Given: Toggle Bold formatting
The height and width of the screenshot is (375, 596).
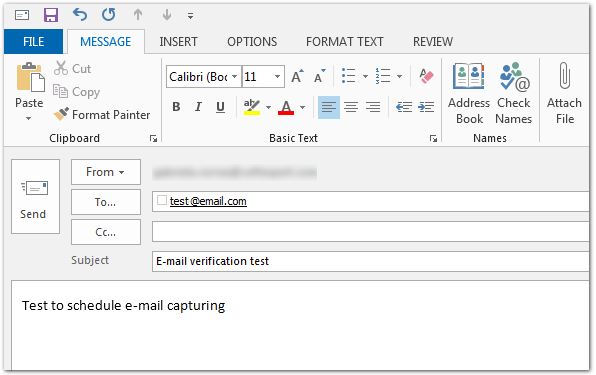Looking at the screenshot, I should 176,107.
